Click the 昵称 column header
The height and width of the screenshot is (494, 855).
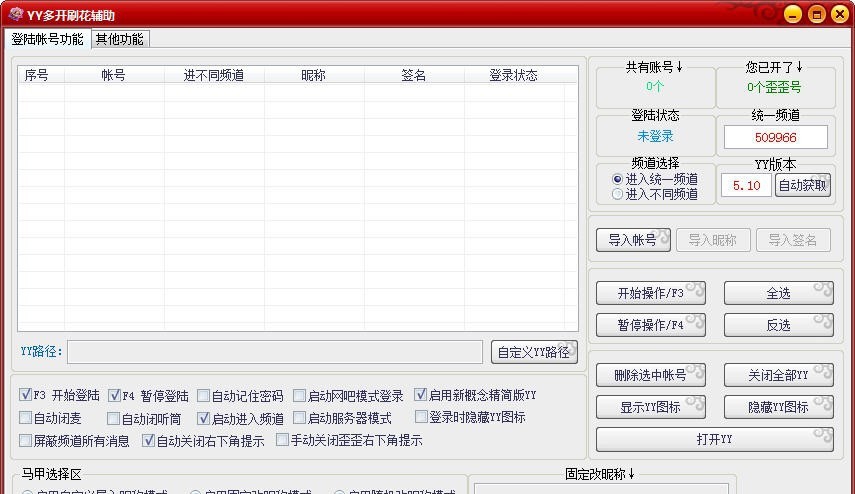[314, 75]
